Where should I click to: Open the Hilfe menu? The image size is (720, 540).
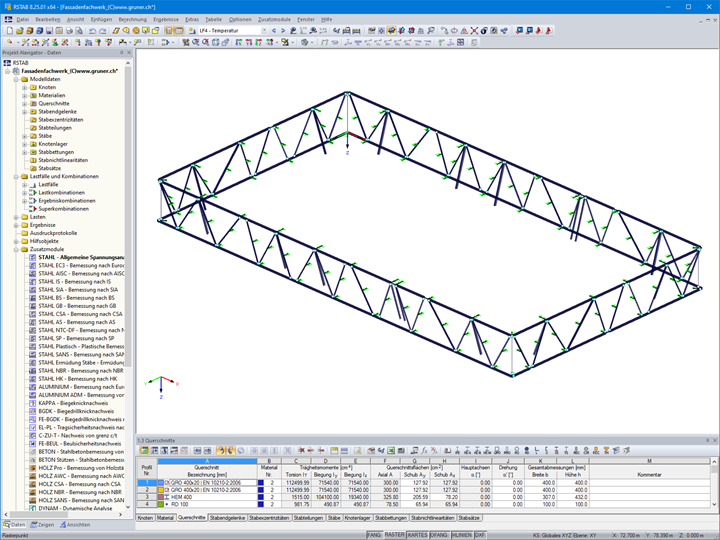326,19
